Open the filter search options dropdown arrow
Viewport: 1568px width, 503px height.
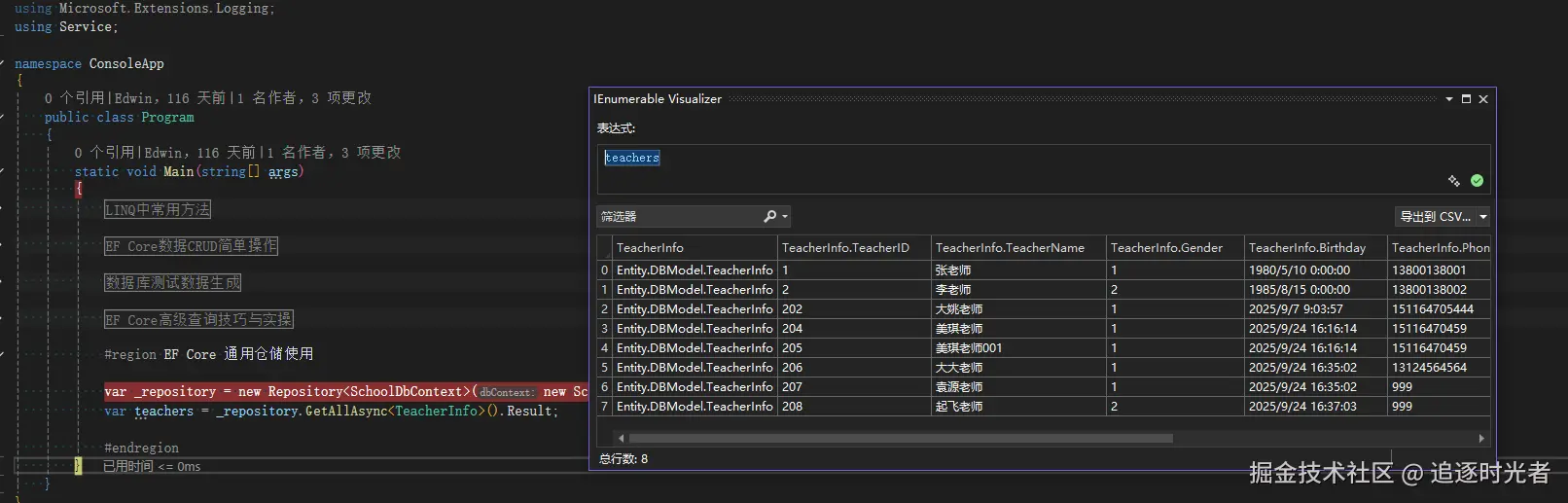(x=784, y=217)
